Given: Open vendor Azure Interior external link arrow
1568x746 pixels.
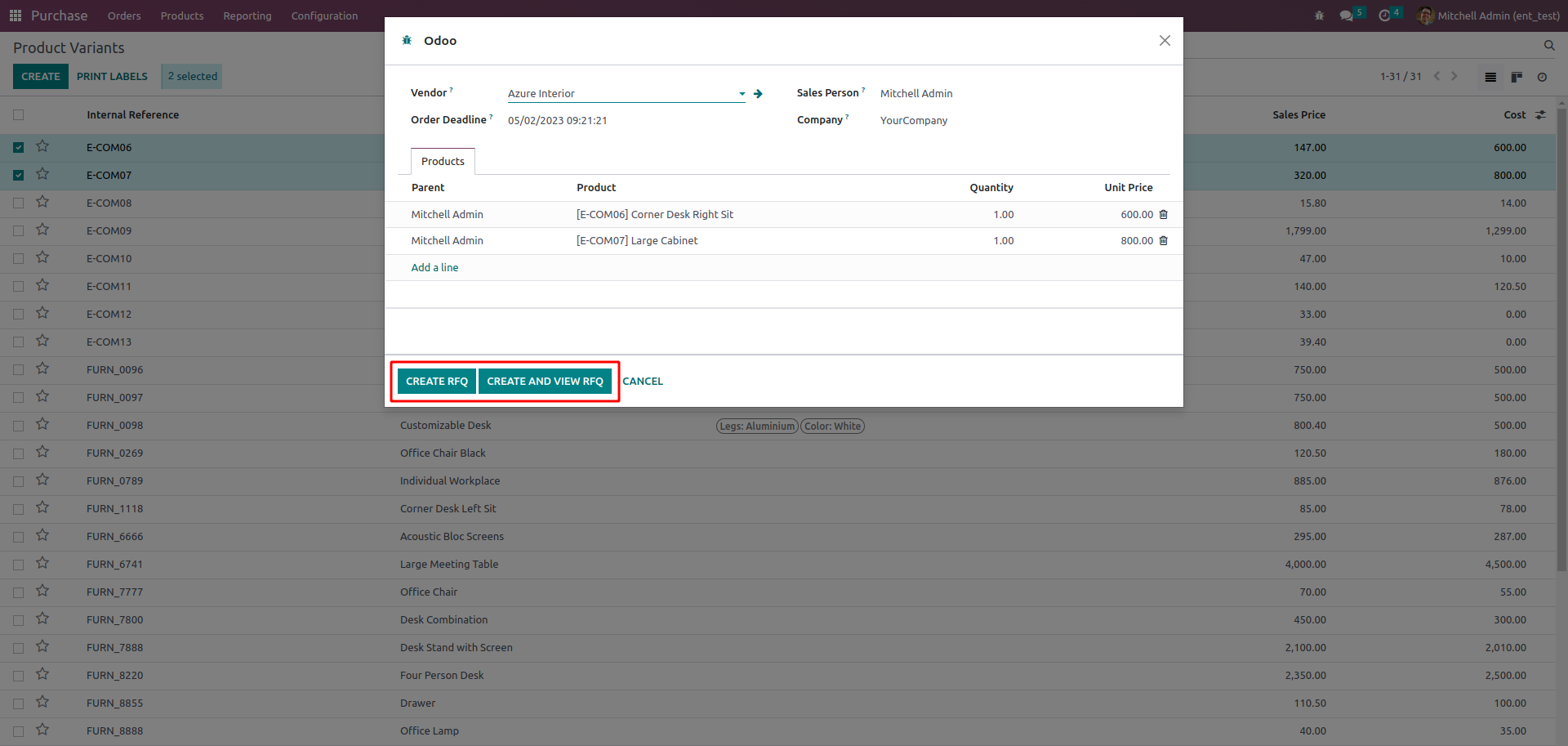Looking at the screenshot, I should (758, 94).
